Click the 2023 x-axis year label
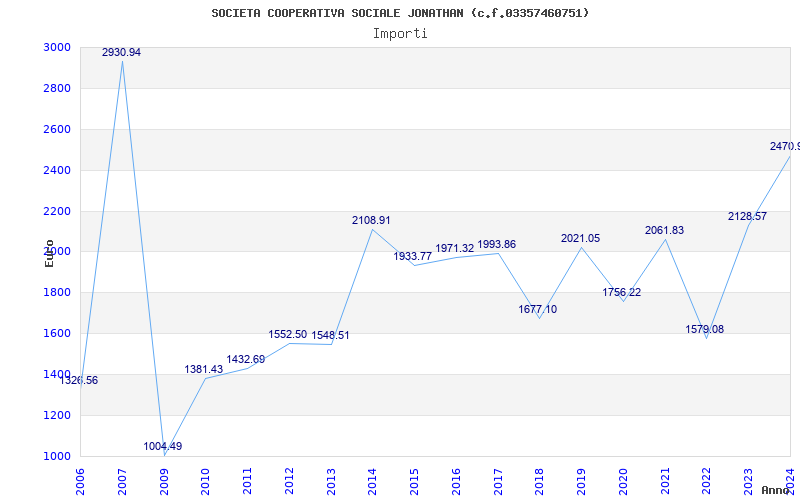Image resolution: width=800 pixels, height=500 pixels. (x=748, y=482)
